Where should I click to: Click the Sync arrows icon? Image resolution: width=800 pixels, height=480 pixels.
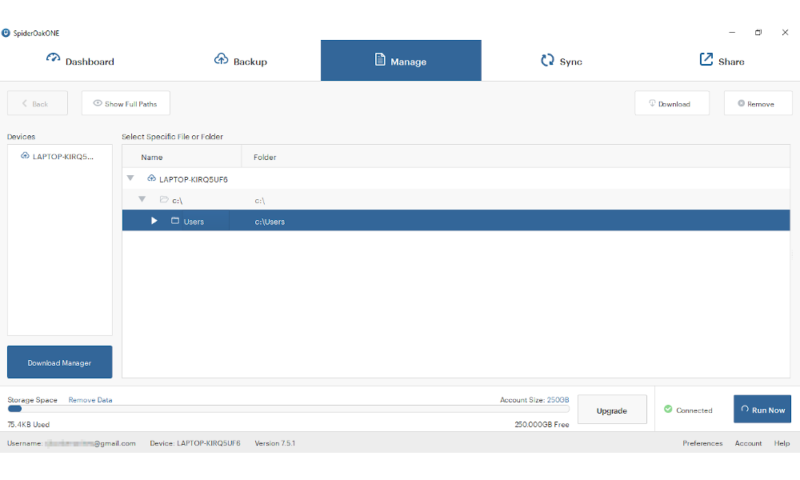tap(547, 60)
